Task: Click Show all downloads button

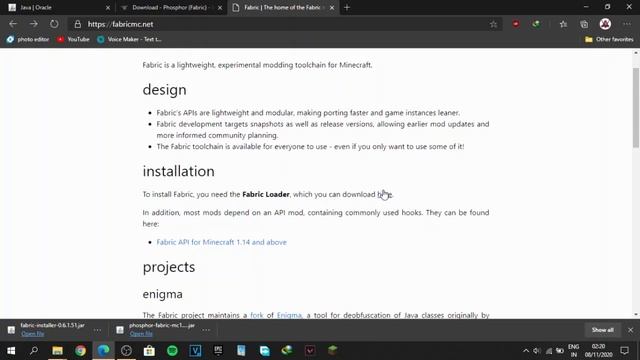Action: 602,330
